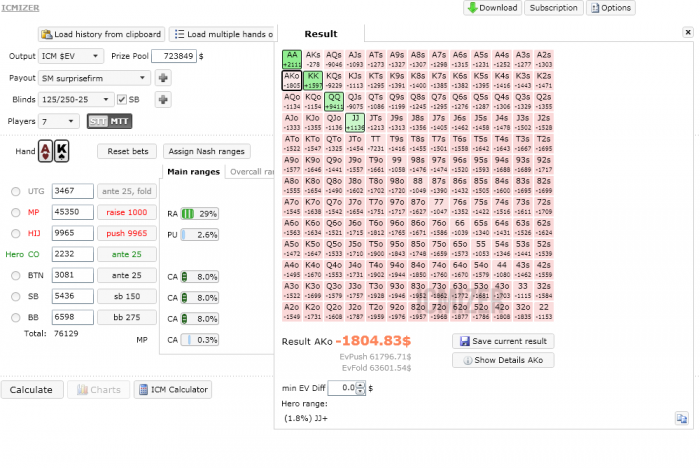
Task: Adjust the RA 29% range slider
Action: point(200,213)
